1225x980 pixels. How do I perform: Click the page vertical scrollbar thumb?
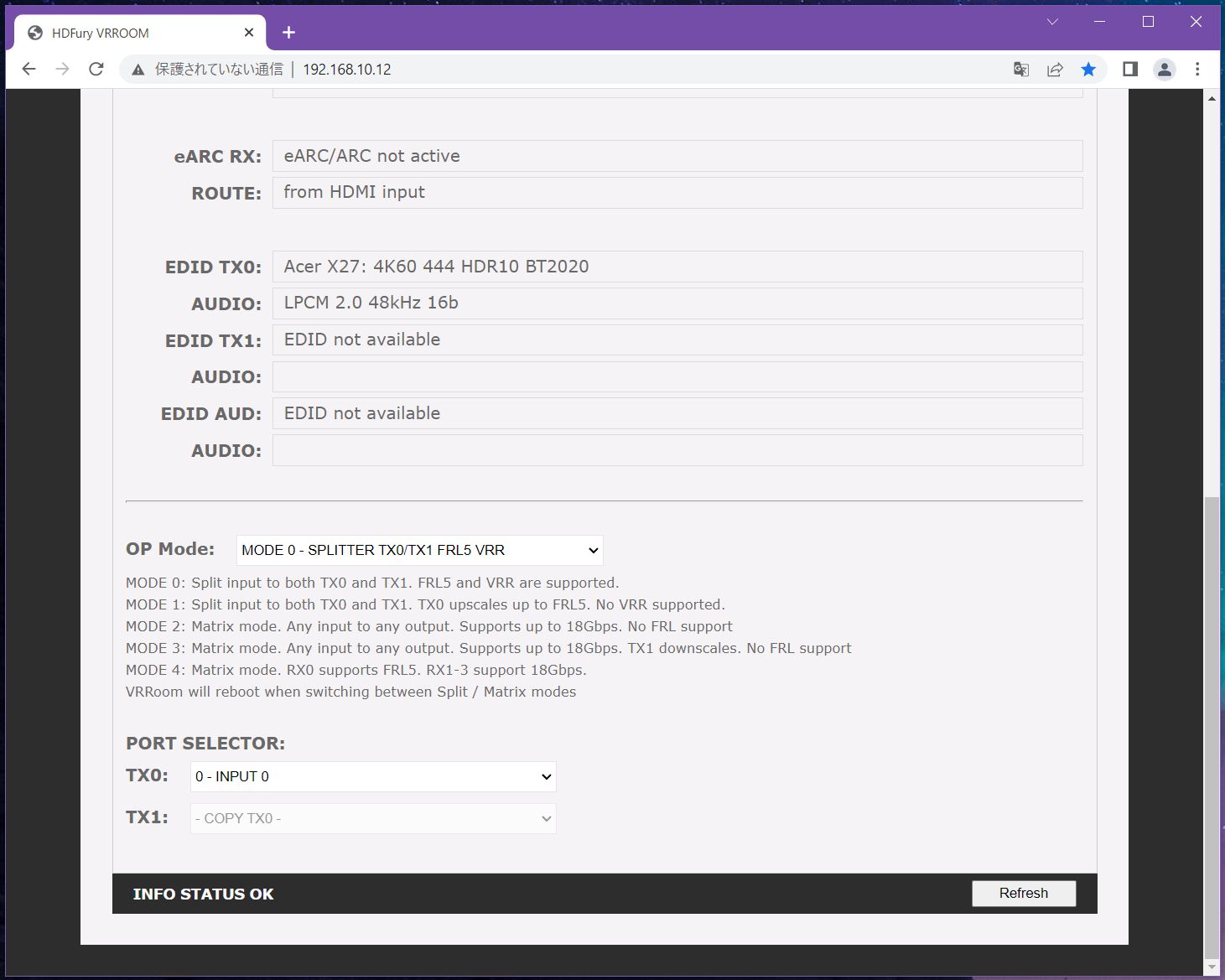[x=1212, y=727]
